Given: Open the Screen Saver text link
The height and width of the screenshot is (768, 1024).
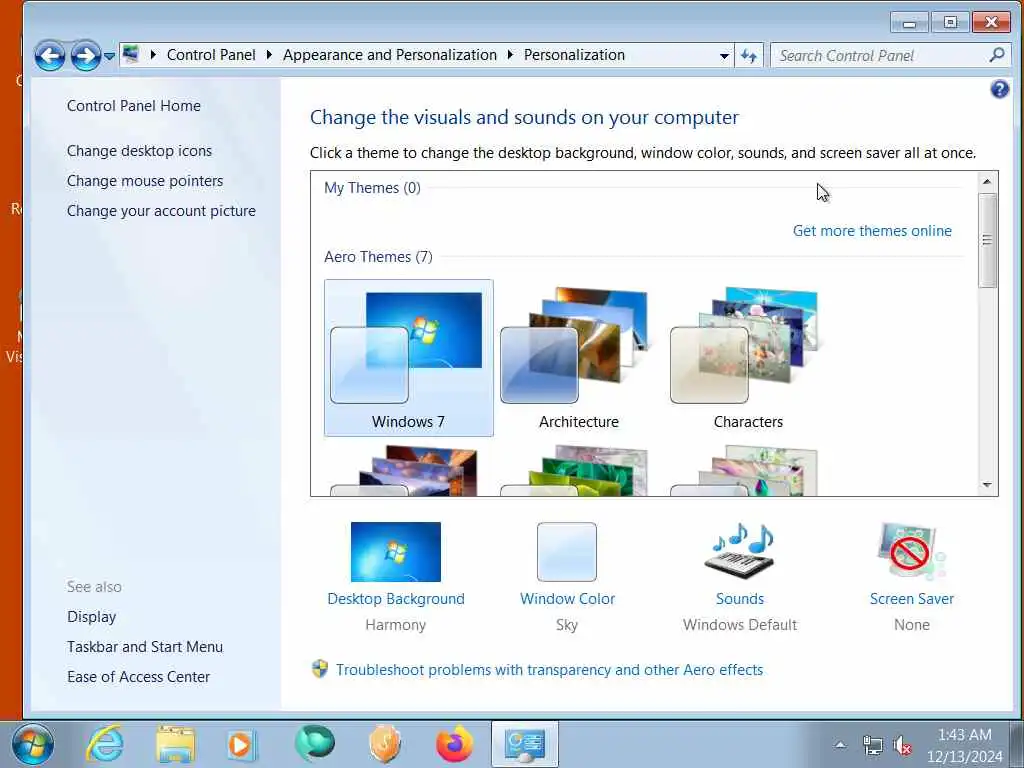Looking at the screenshot, I should (912, 599).
